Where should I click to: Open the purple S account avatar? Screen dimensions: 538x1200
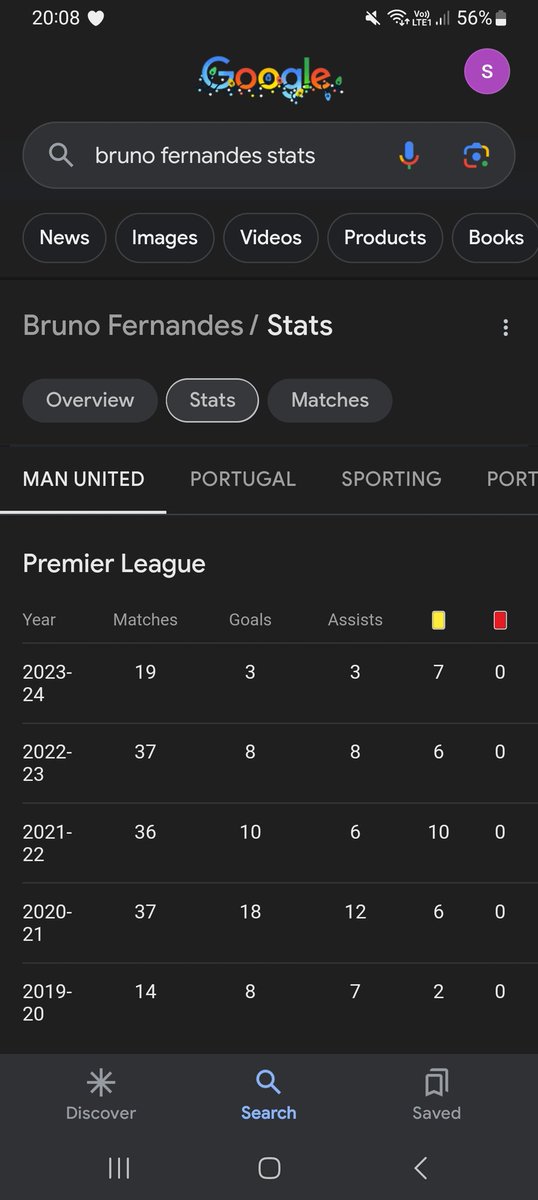click(x=487, y=72)
